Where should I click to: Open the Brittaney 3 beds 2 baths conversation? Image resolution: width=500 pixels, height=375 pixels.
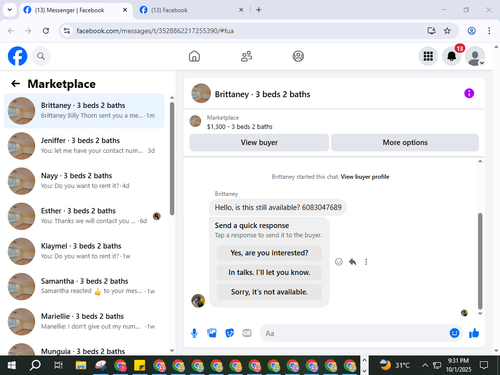(x=84, y=111)
